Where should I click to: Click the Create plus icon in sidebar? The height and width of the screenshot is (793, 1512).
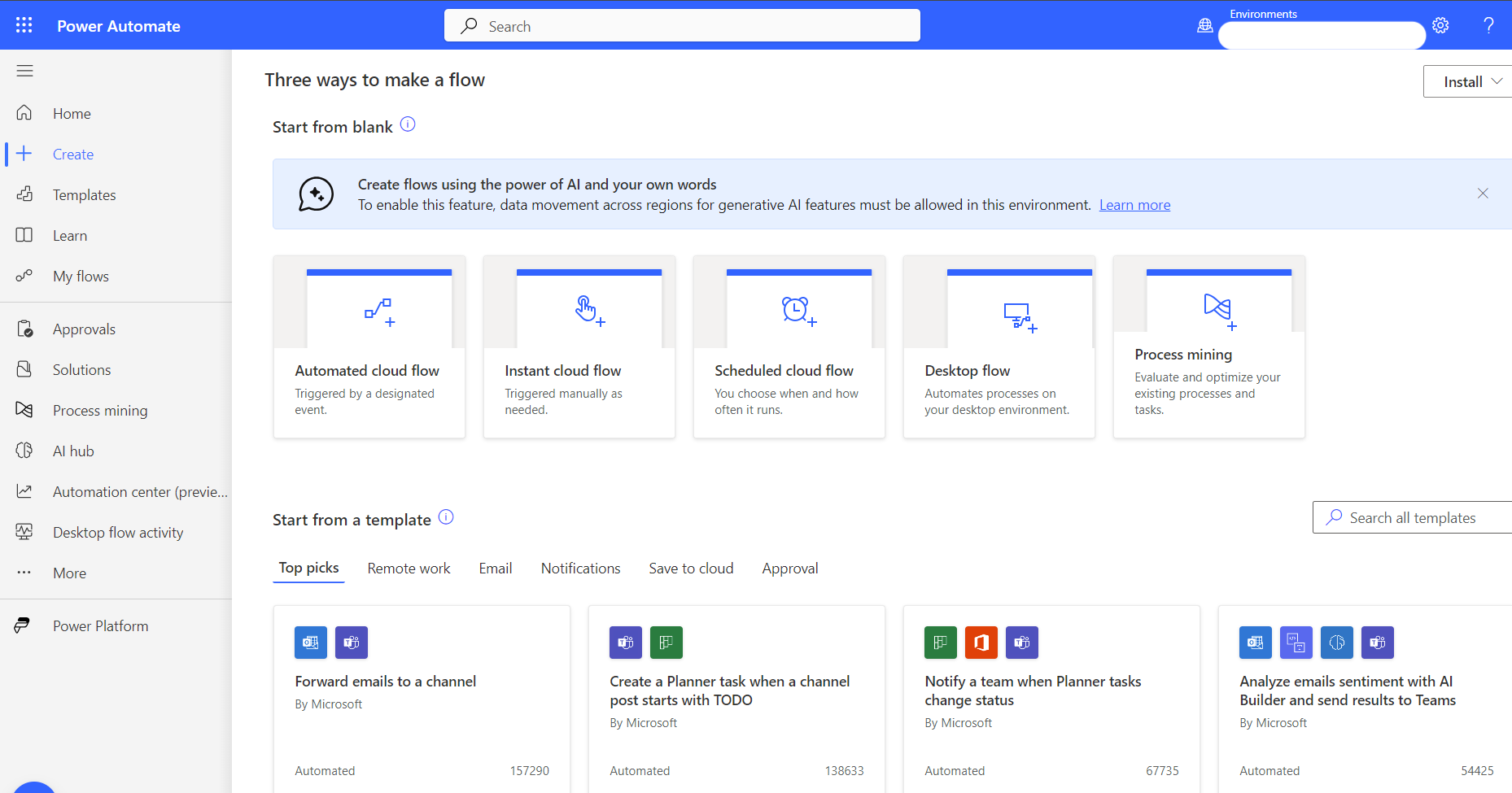pyautogui.click(x=24, y=154)
